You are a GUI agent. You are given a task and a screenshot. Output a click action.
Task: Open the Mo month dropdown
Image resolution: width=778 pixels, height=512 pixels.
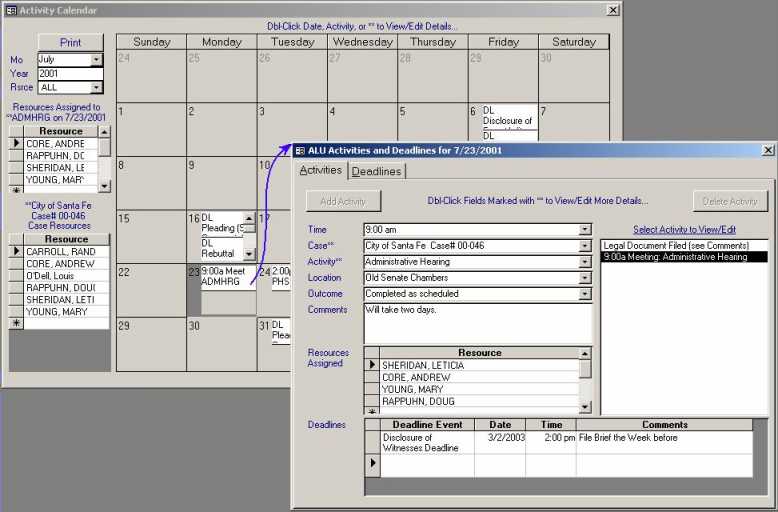point(96,60)
